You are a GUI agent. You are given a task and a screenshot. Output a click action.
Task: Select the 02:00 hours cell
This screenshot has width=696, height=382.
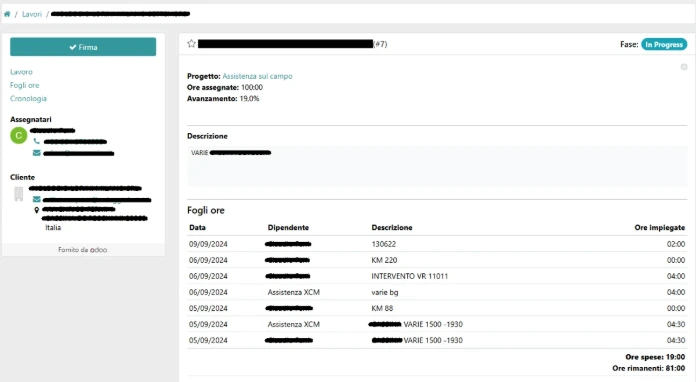pos(676,244)
